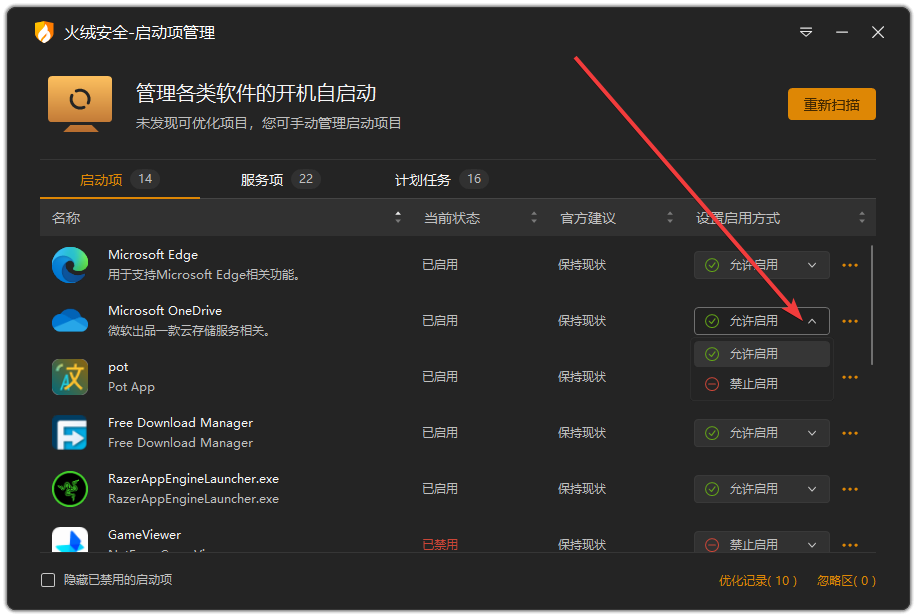Switch to 计划任务 tab
The width and height of the screenshot is (916, 616).
(440, 179)
